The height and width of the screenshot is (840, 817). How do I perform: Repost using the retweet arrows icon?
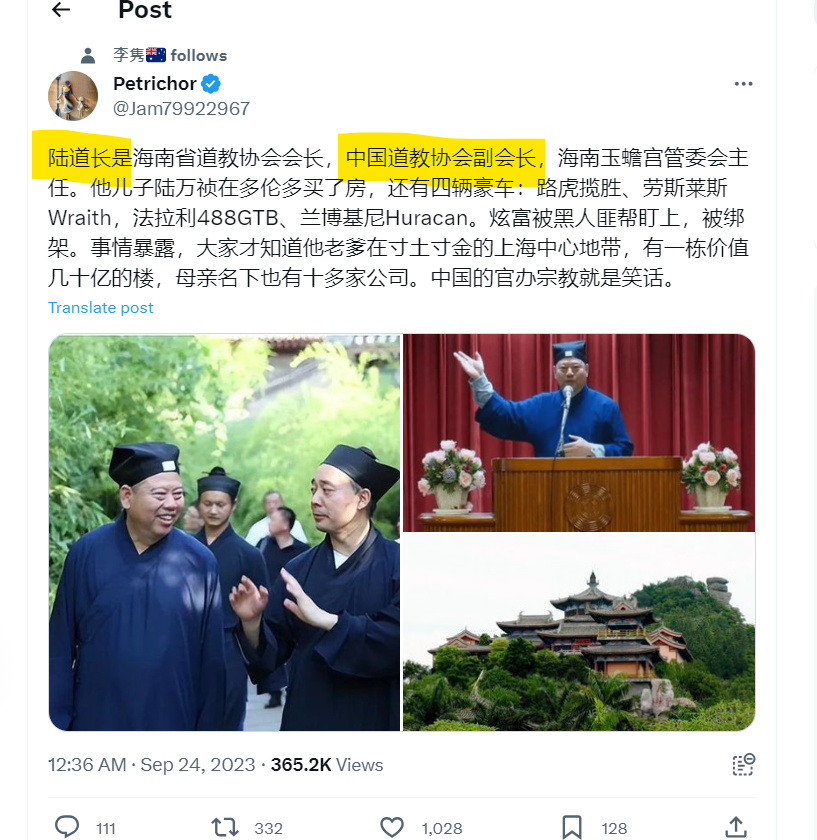[224, 827]
